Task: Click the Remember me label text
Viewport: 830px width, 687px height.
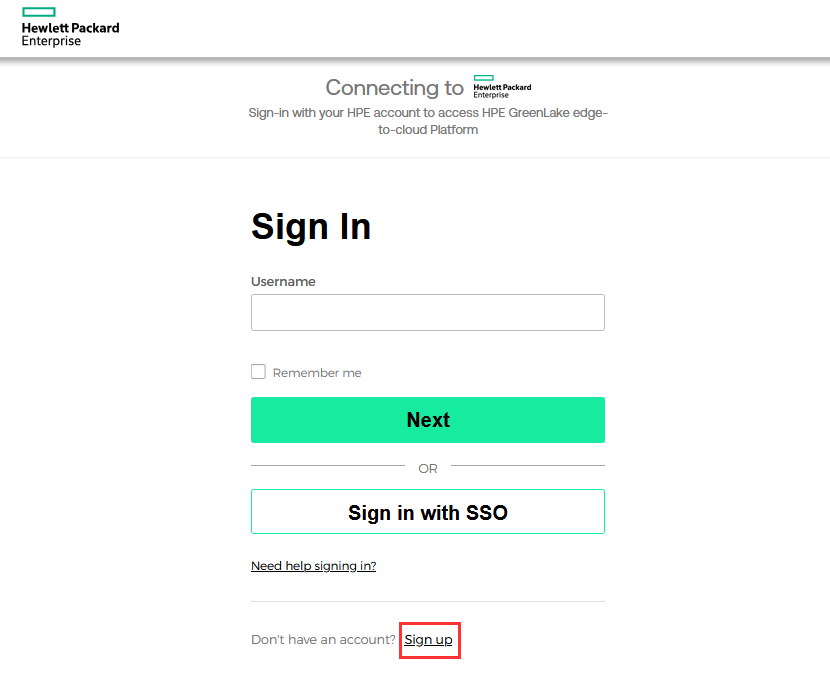Action: tap(317, 373)
